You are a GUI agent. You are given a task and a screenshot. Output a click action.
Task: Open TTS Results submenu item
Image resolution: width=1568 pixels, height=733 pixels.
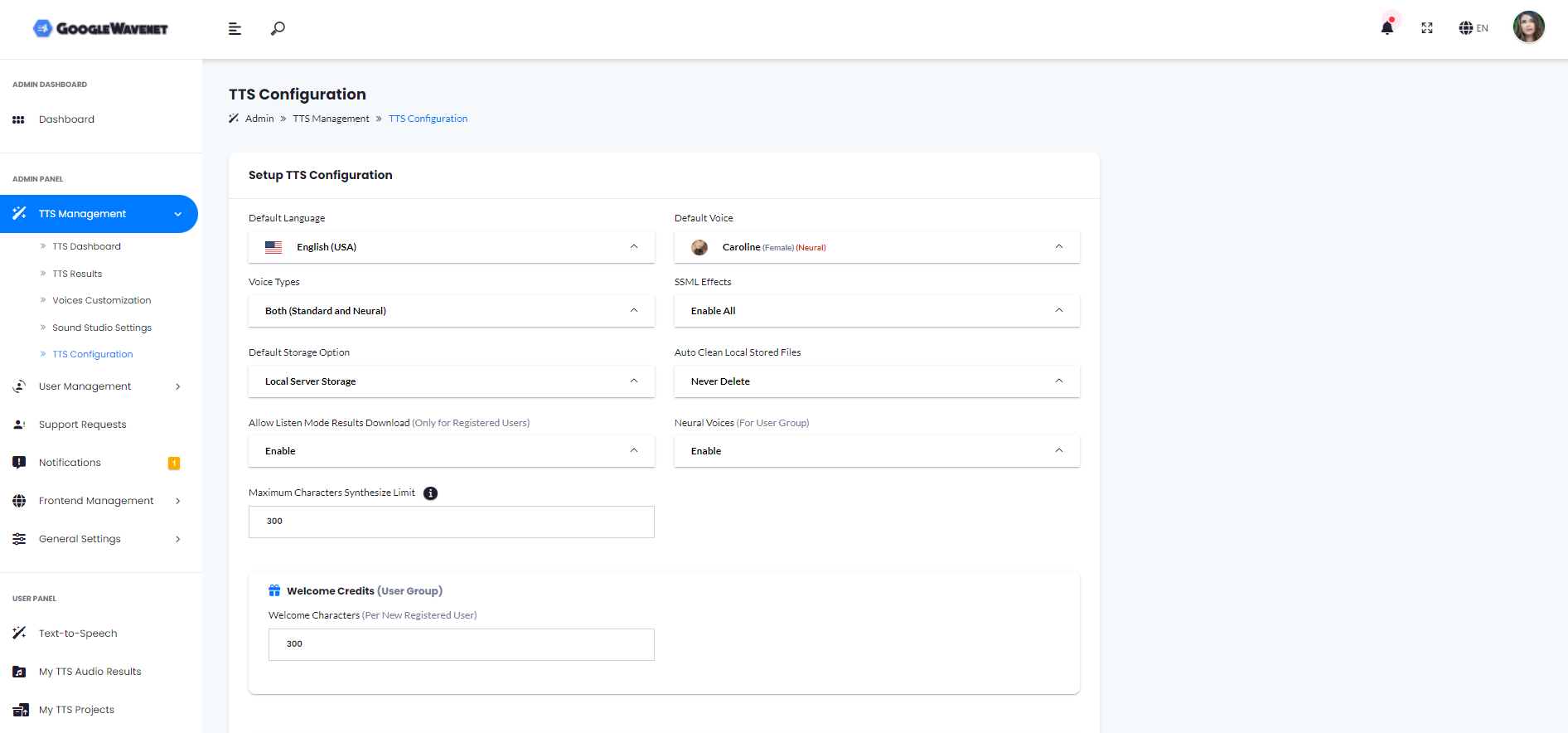77,274
